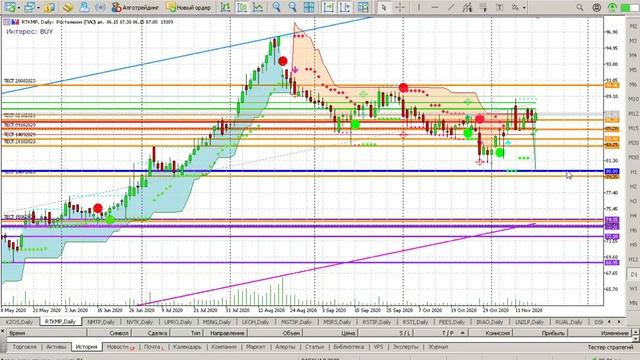Pick the vertical line drawing tool
The width and height of the screenshot is (640, 360).
[x=418, y=7]
